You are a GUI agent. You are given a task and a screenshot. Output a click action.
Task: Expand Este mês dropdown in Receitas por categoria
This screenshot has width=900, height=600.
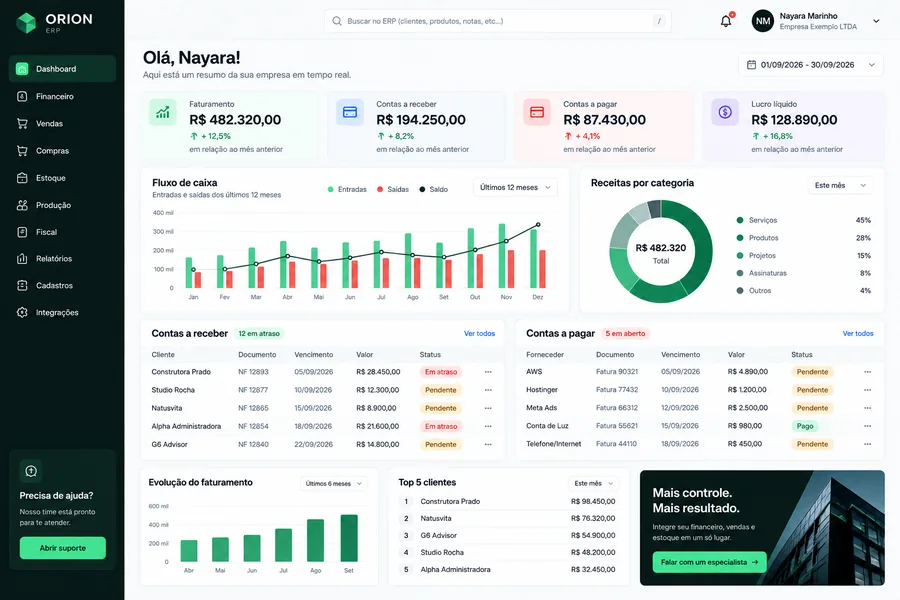[x=840, y=185]
